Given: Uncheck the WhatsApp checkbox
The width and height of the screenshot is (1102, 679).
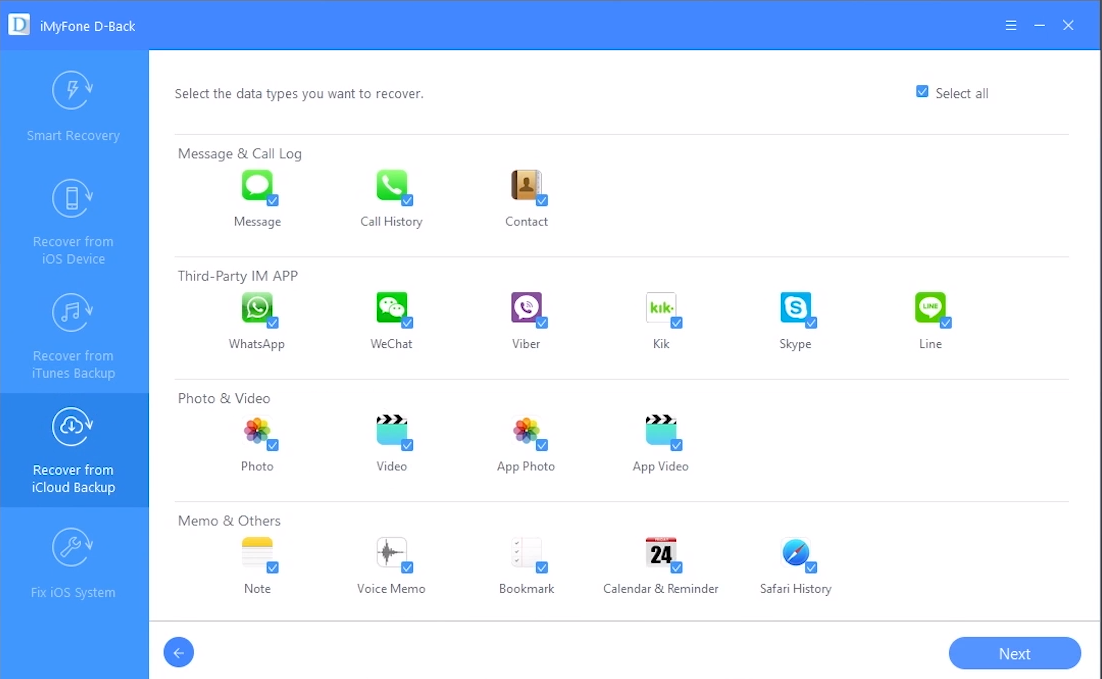Looking at the screenshot, I should 273,323.
